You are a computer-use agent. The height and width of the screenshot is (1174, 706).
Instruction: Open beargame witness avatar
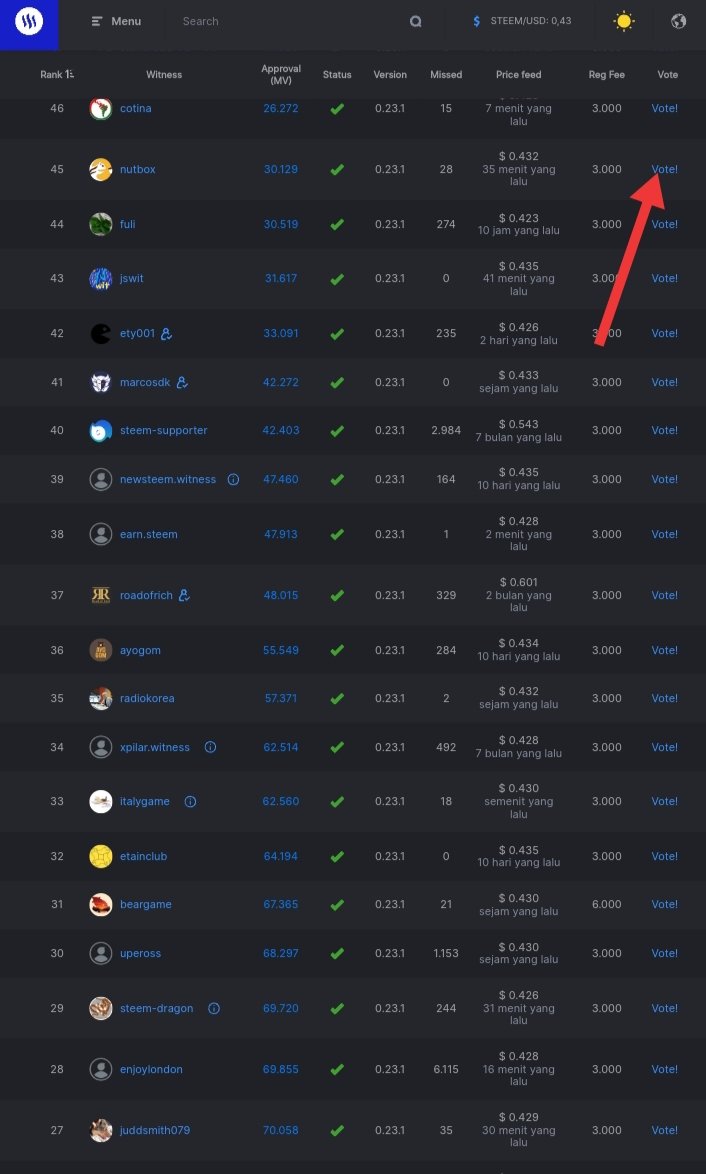coord(100,904)
